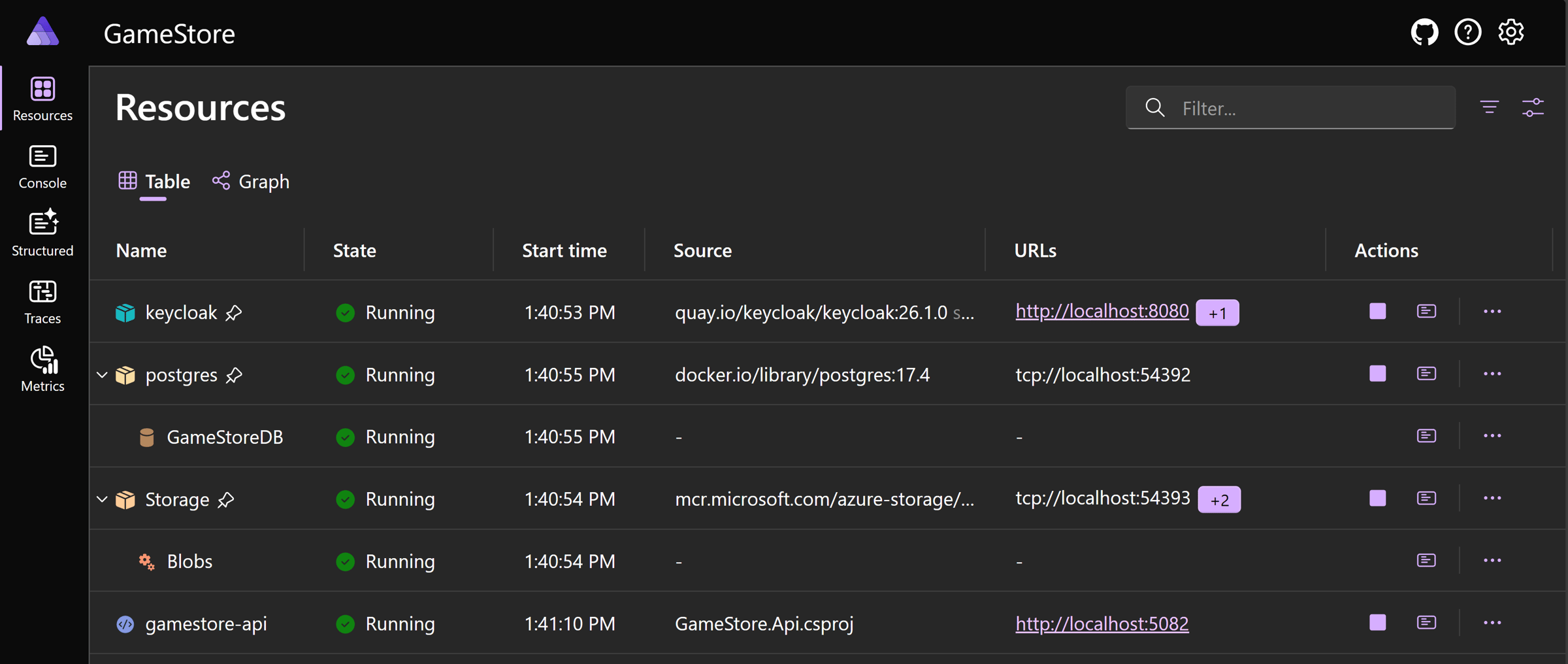
Task: Stop the postgres resource
Action: [1377, 374]
